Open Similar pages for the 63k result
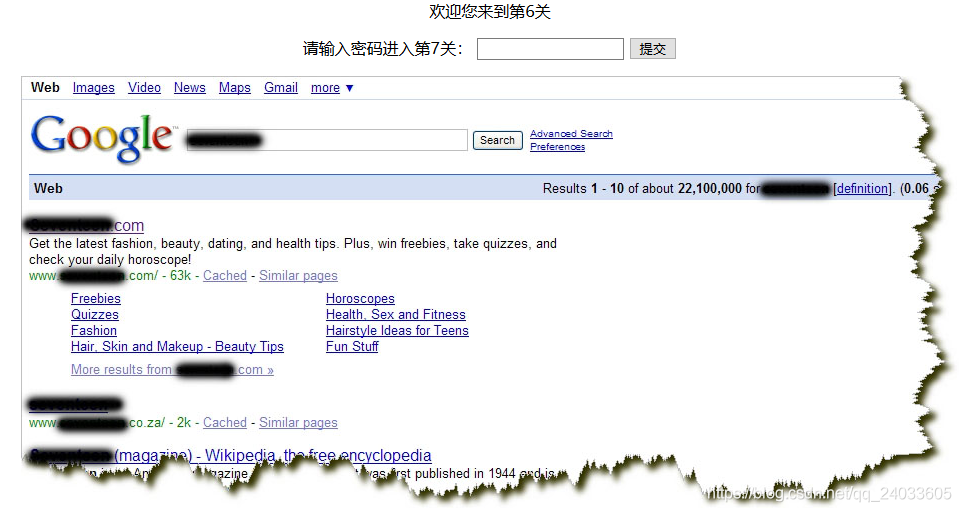961x512 pixels. 298,275
